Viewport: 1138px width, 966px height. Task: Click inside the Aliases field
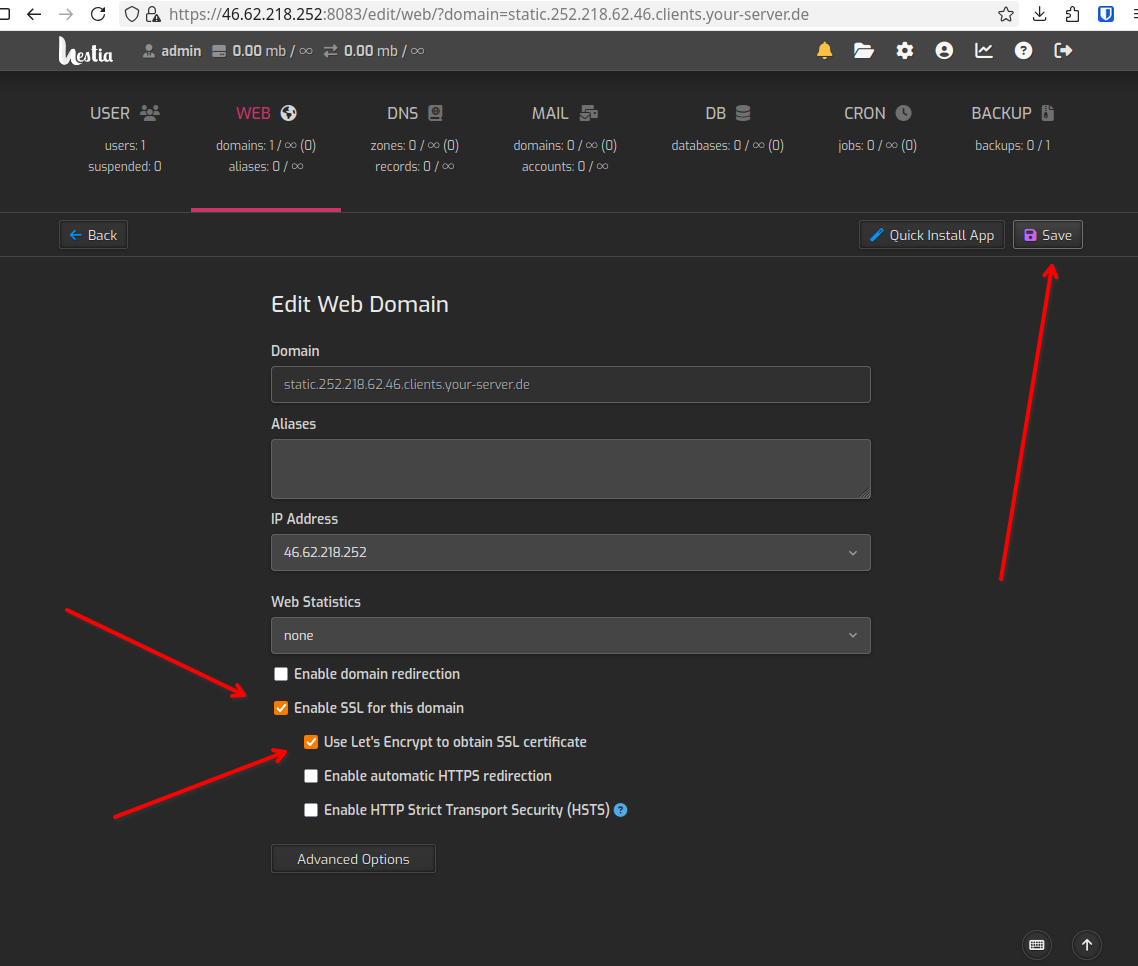click(570, 468)
